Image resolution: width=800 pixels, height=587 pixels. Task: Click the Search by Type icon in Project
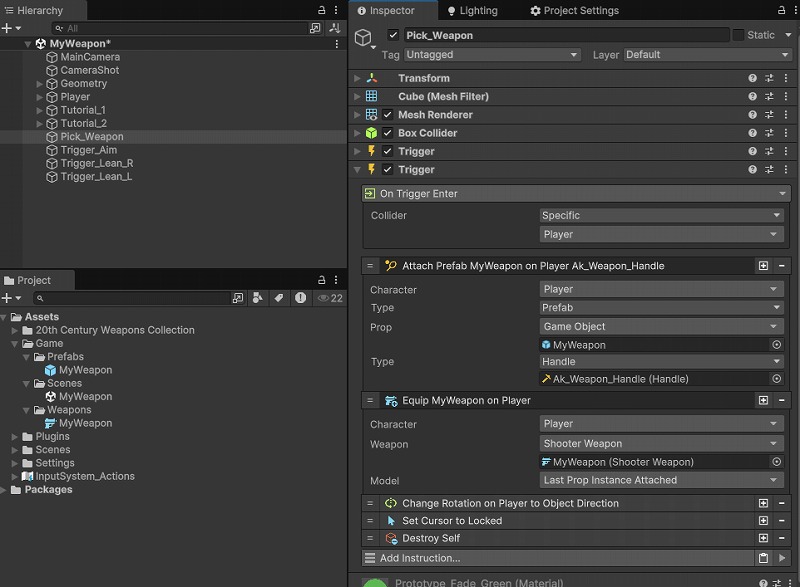click(258, 298)
